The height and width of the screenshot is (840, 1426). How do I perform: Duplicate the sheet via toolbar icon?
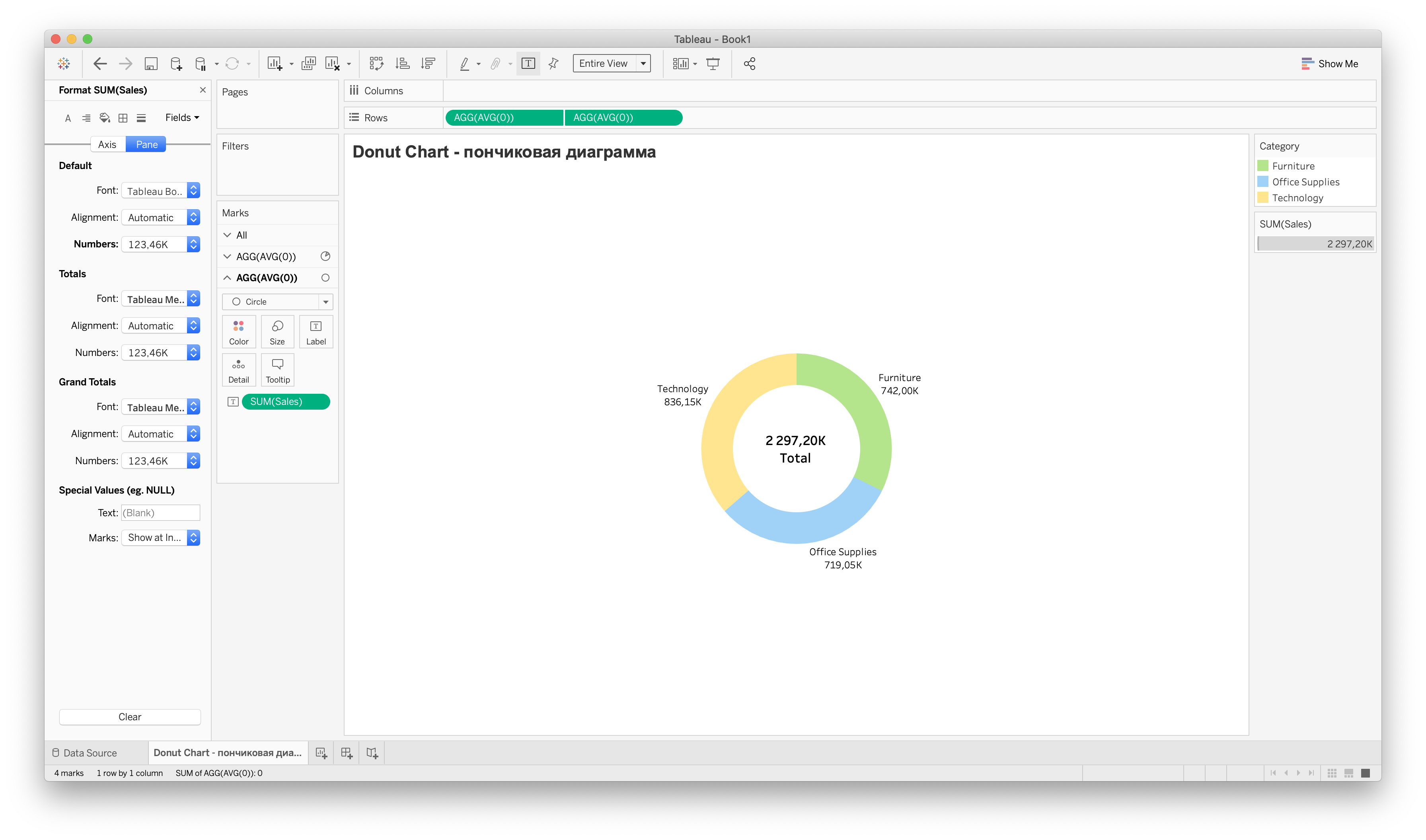coord(308,63)
